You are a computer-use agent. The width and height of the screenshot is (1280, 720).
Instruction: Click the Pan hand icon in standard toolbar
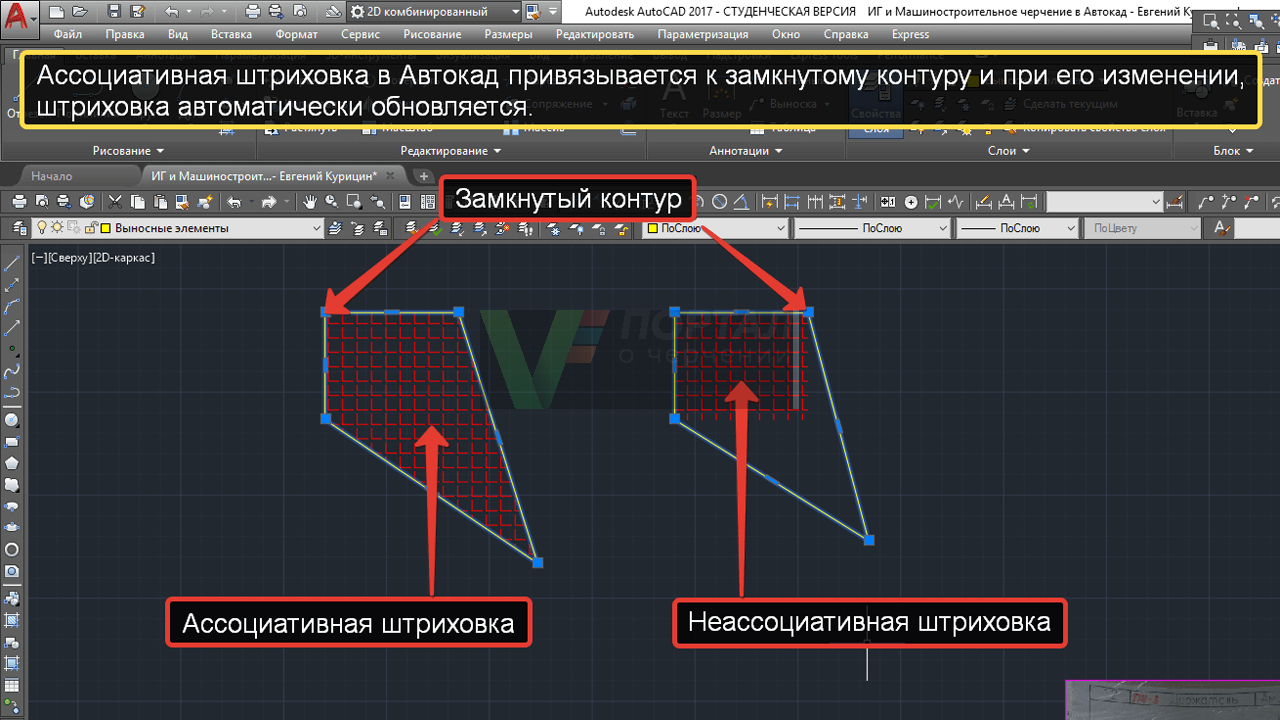click(x=310, y=202)
